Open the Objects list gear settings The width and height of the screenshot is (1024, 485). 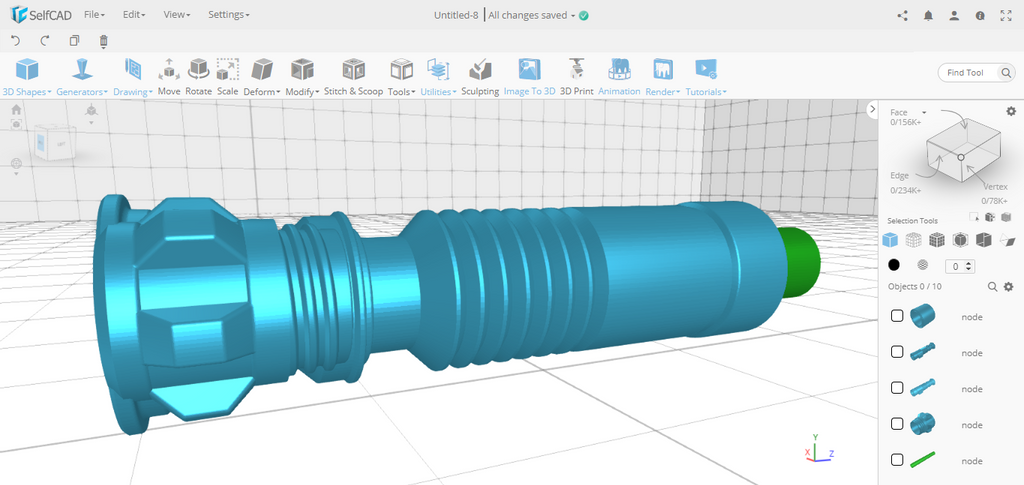click(1008, 287)
